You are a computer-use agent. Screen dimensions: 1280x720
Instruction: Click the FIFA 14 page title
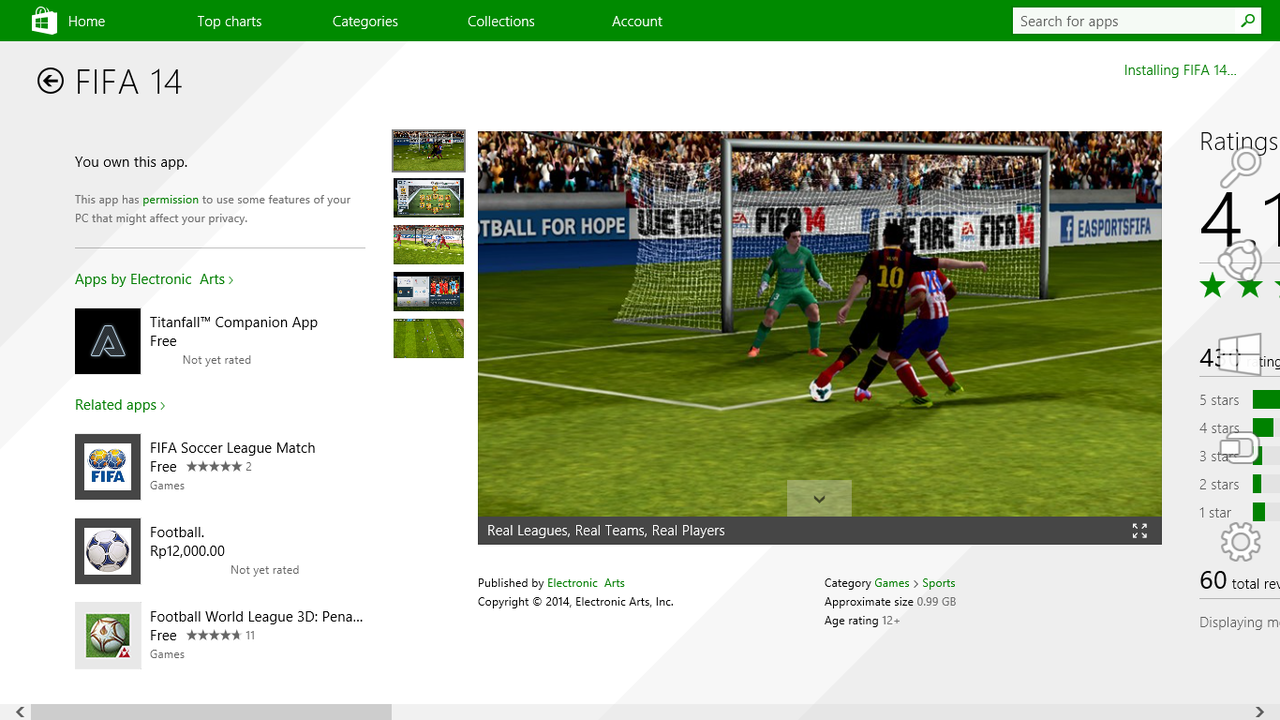(129, 82)
